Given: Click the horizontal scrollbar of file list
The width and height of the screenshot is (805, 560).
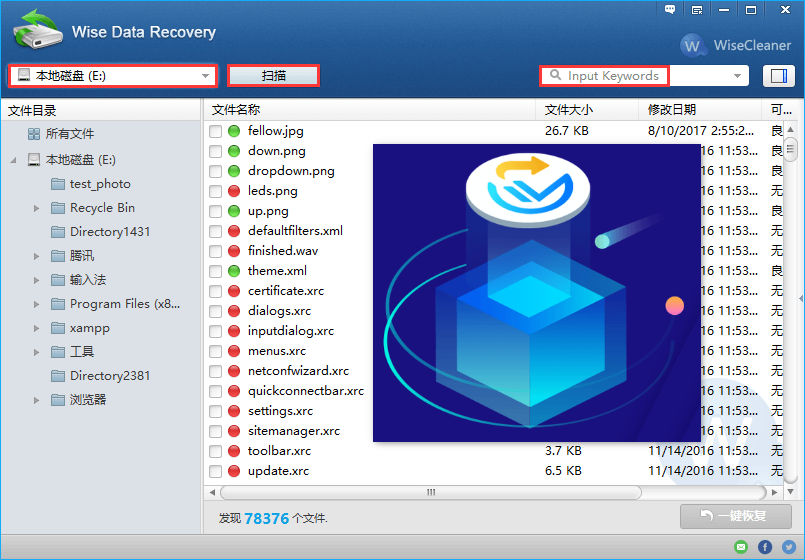Looking at the screenshot, I should 430,492.
